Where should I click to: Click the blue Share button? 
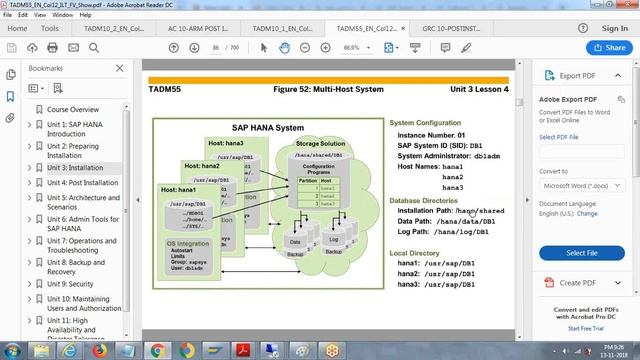click(609, 48)
